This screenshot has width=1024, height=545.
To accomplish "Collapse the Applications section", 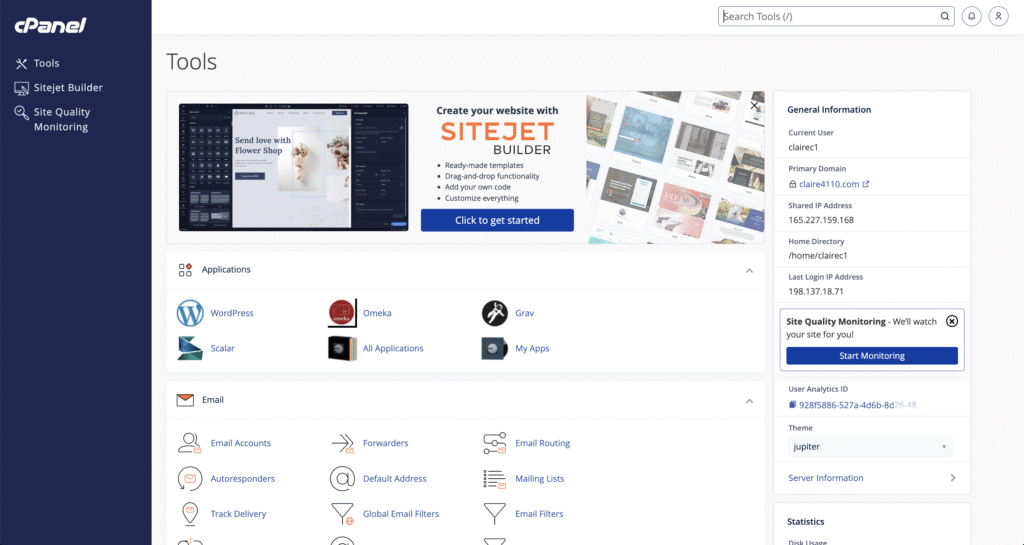I will tap(749, 271).
